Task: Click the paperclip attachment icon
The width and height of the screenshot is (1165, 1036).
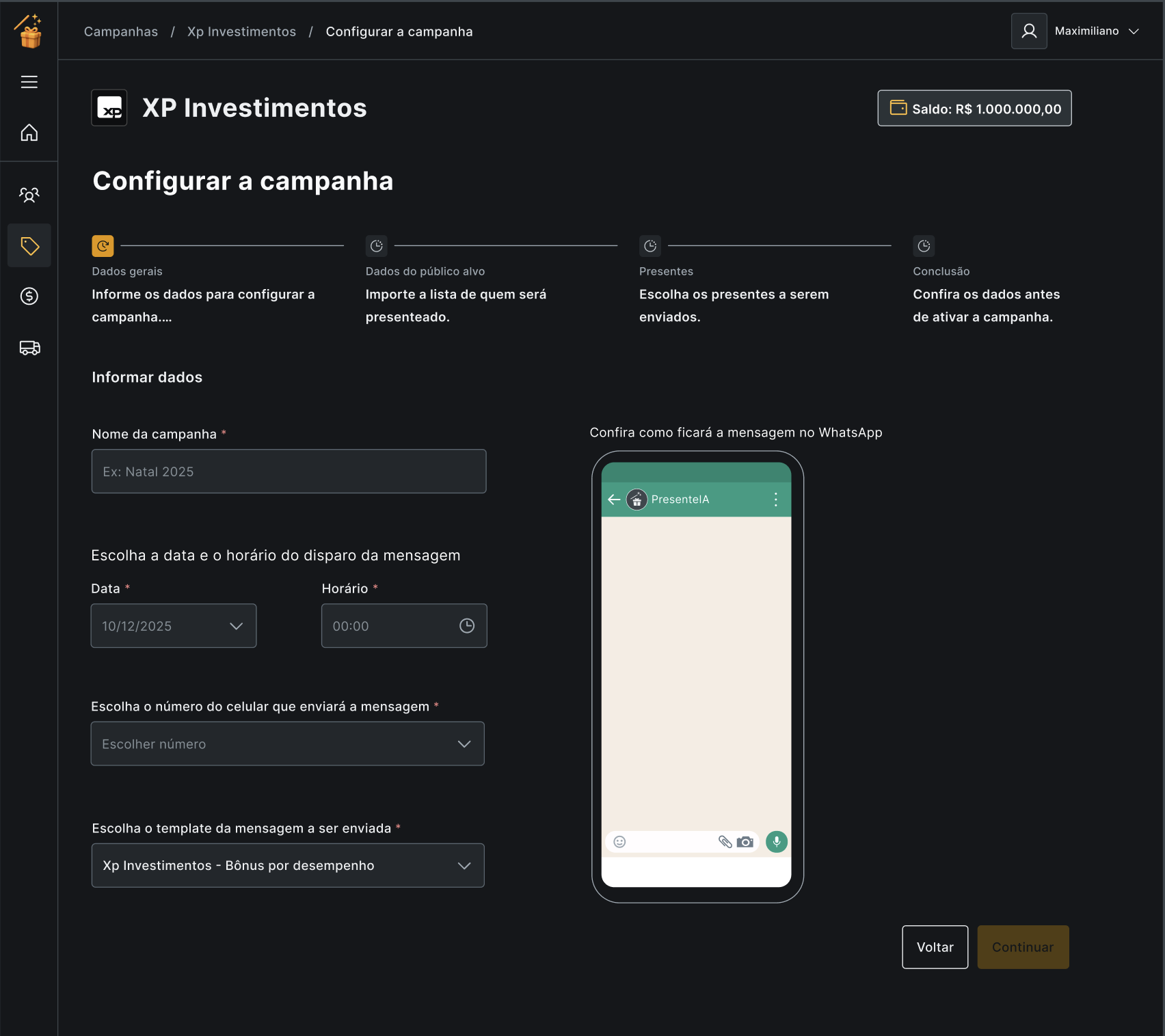Action: point(725,842)
